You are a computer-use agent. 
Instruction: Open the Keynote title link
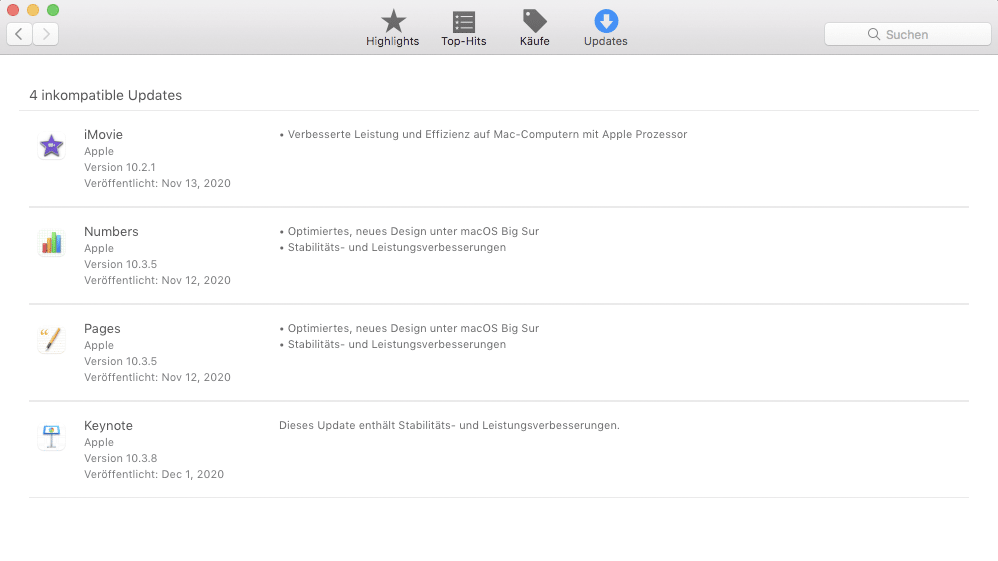[x=108, y=425]
